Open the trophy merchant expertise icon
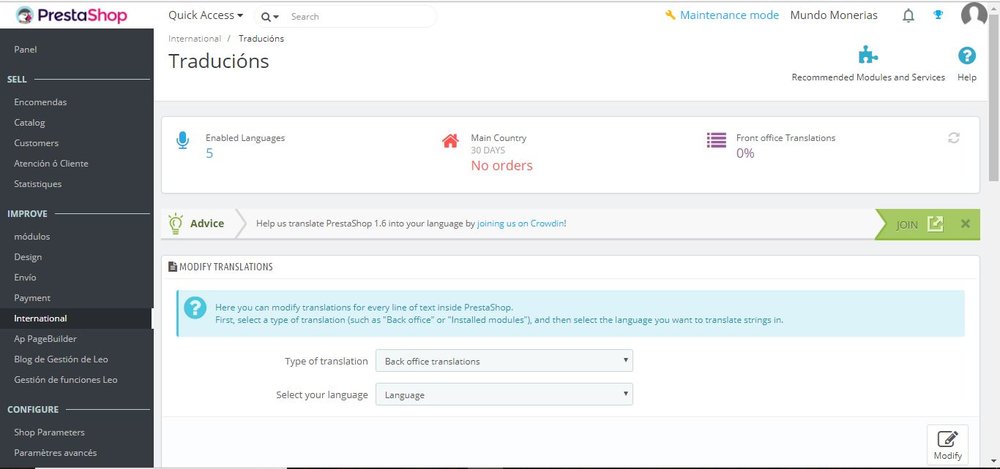 [938, 15]
